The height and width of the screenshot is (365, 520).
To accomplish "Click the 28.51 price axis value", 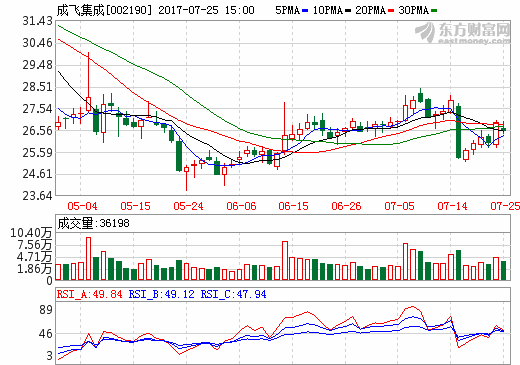I will pyautogui.click(x=38, y=87).
